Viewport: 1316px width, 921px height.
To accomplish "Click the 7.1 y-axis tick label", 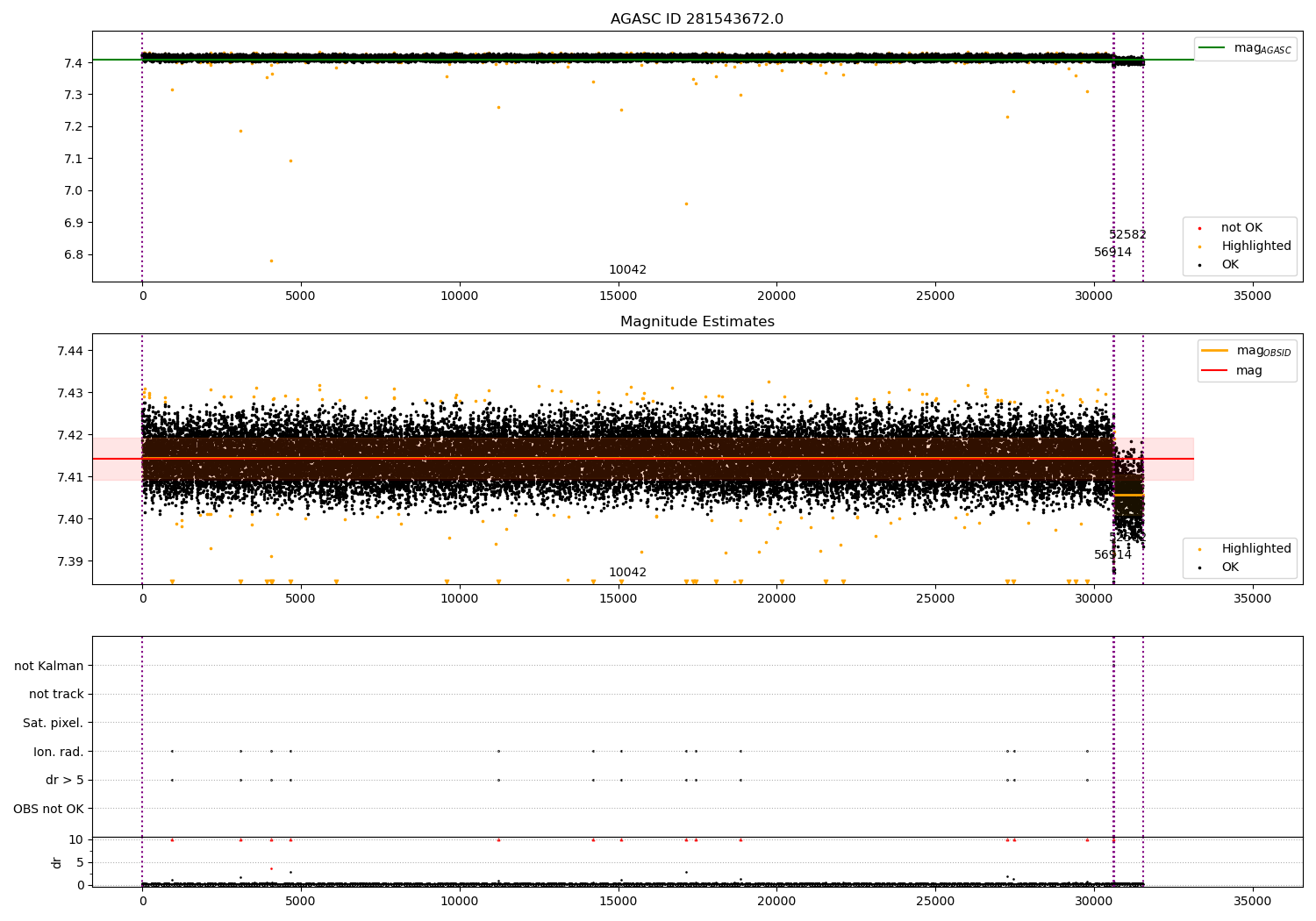I will point(74,159).
